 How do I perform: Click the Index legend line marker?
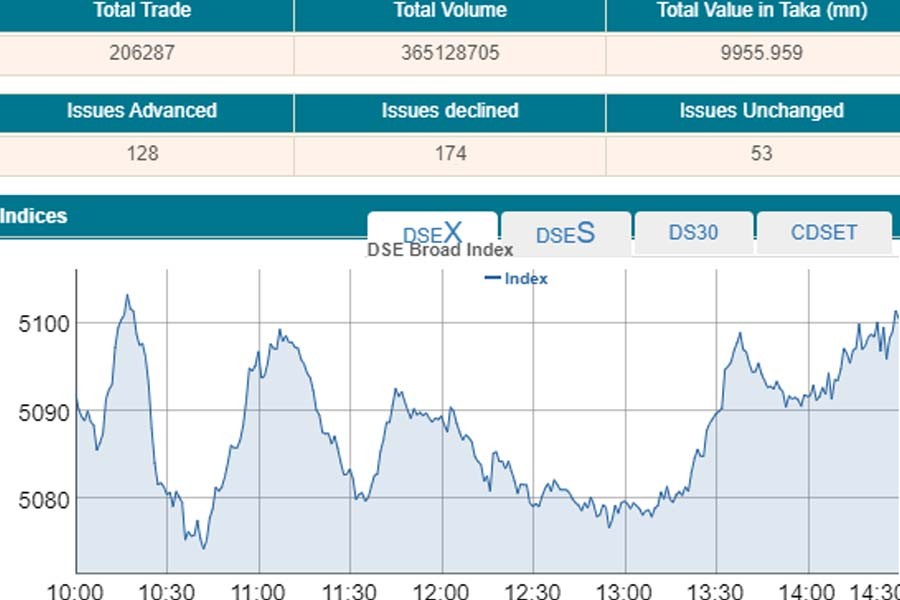click(492, 279)
